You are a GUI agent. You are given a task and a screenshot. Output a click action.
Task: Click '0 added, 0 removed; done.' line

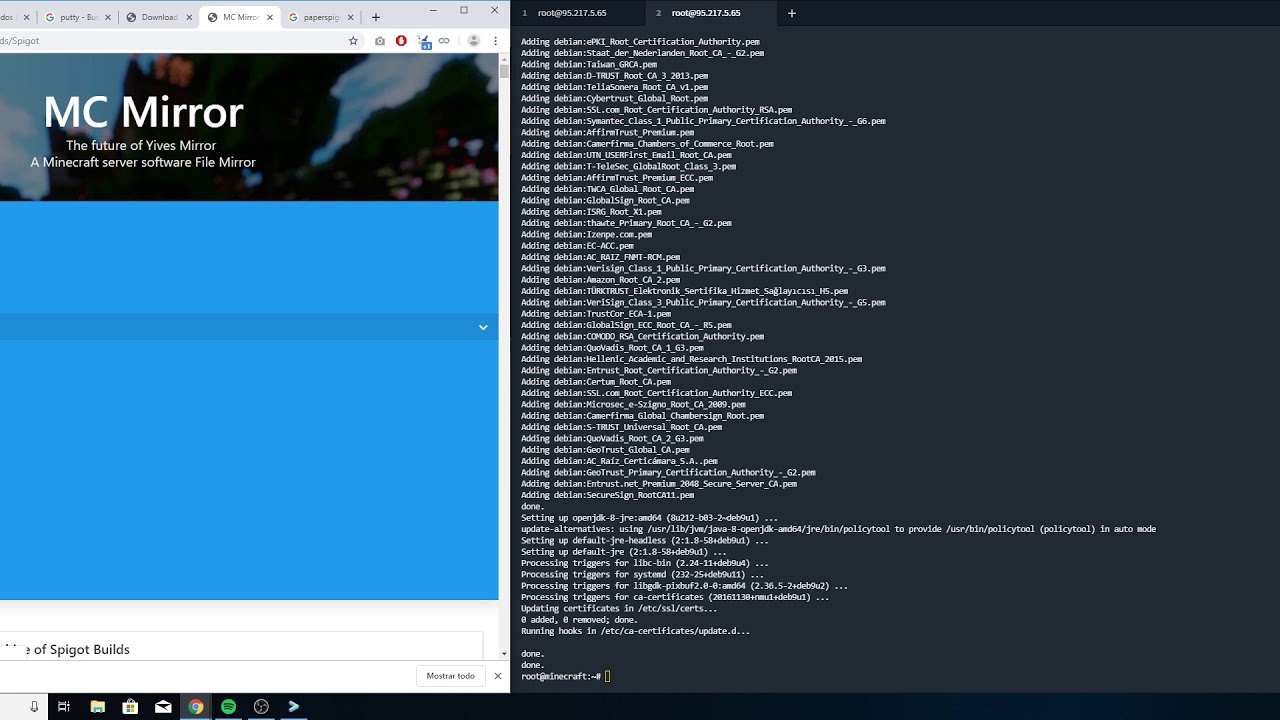579,620
